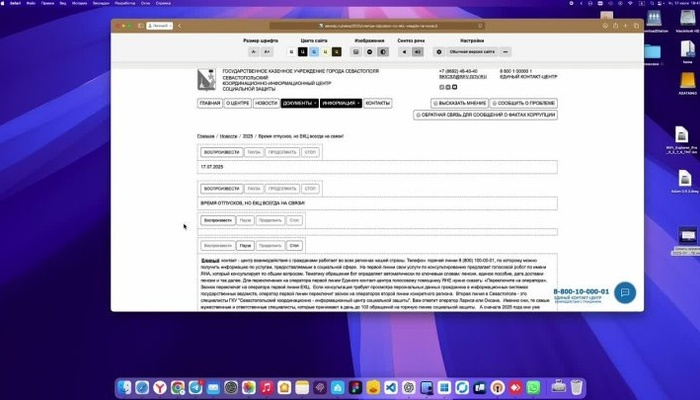This screenshot has height=400, width=700.
Task: Click СТОП in the date block controls
Action: click(310, 152)
